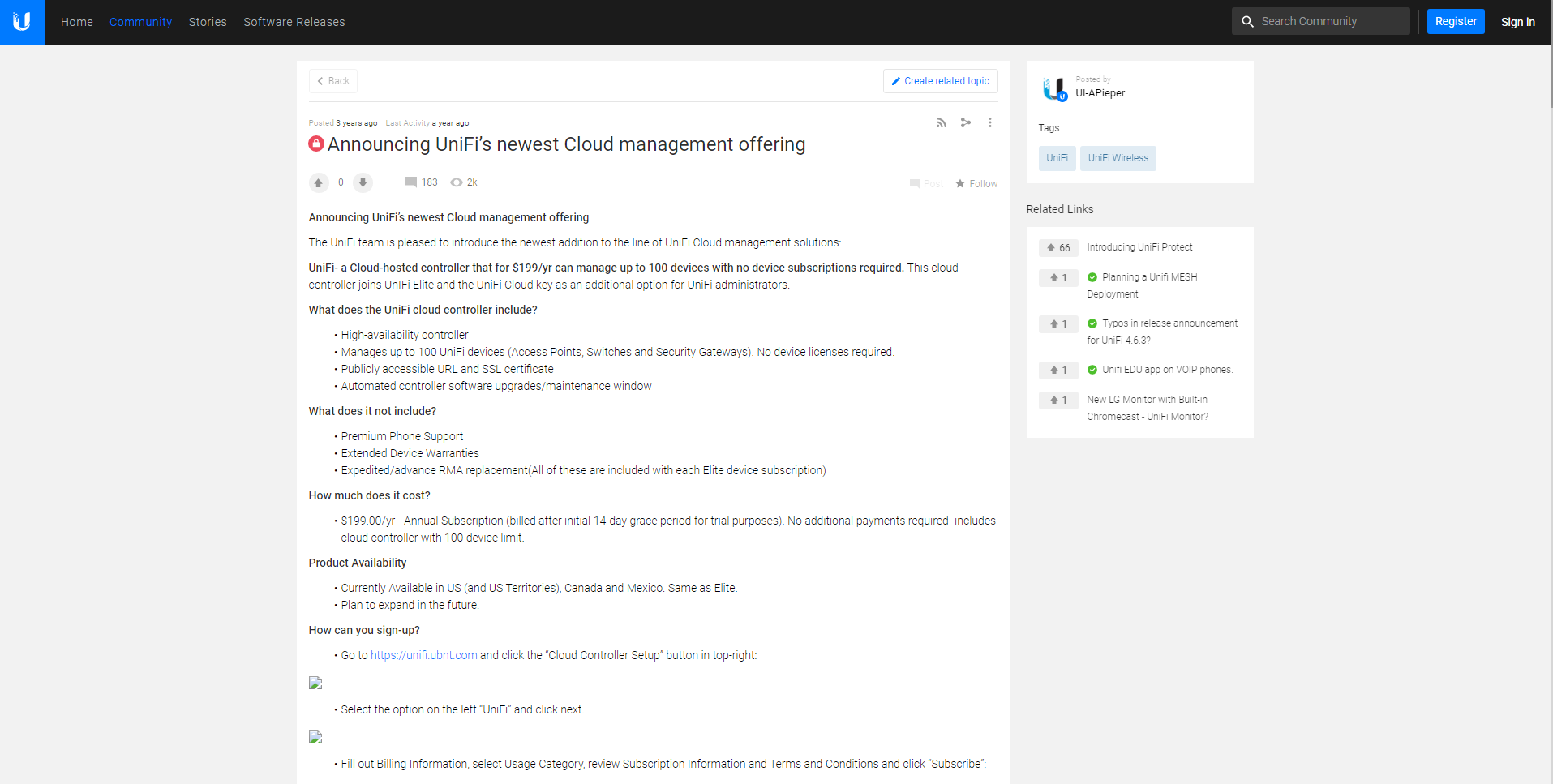Screen dimensions: 1553x784
Task: Click the eye views icon showing 2k
Action: click(x=457, y=182)
